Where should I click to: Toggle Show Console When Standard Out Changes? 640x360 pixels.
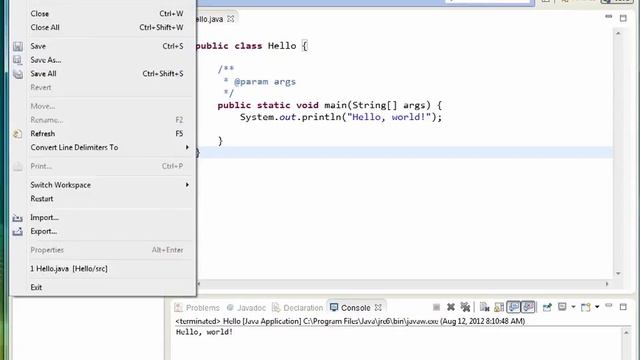tap(513, 307)
